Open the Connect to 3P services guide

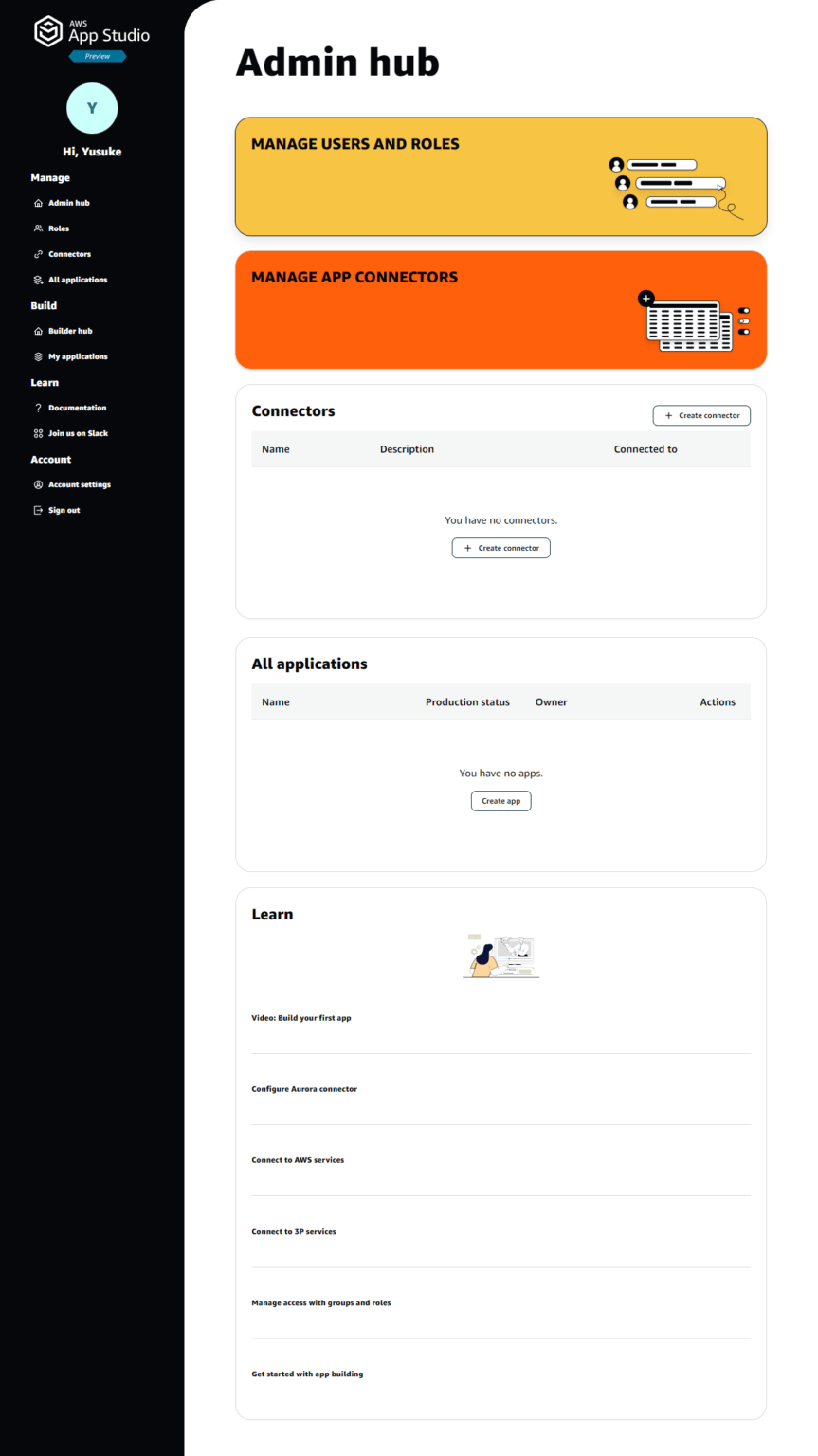(x=294, y=1231)
